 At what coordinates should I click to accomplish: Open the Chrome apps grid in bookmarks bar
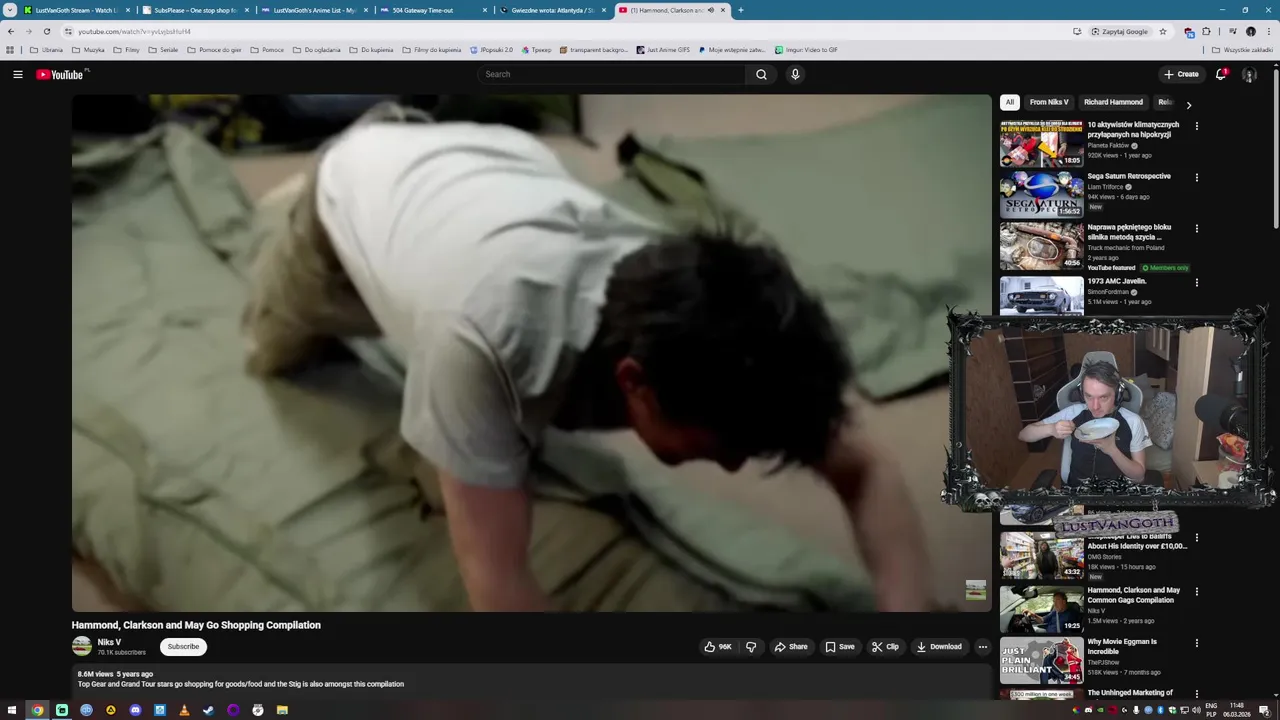pos(10,49)
